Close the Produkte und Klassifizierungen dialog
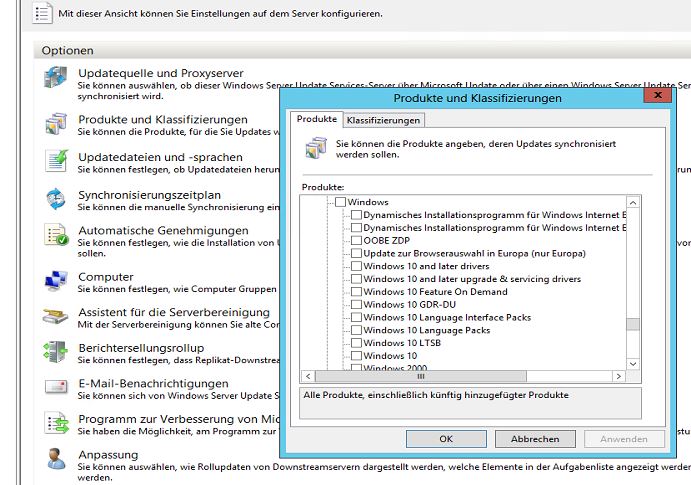 point(658,95)
